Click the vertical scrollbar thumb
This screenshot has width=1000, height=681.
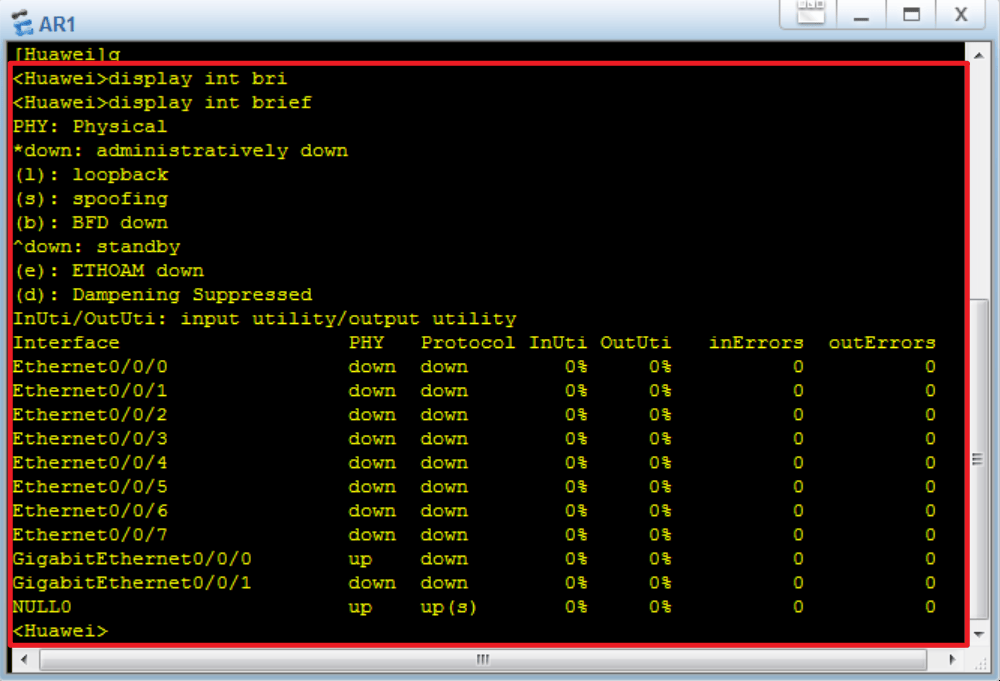click(978, 460)
